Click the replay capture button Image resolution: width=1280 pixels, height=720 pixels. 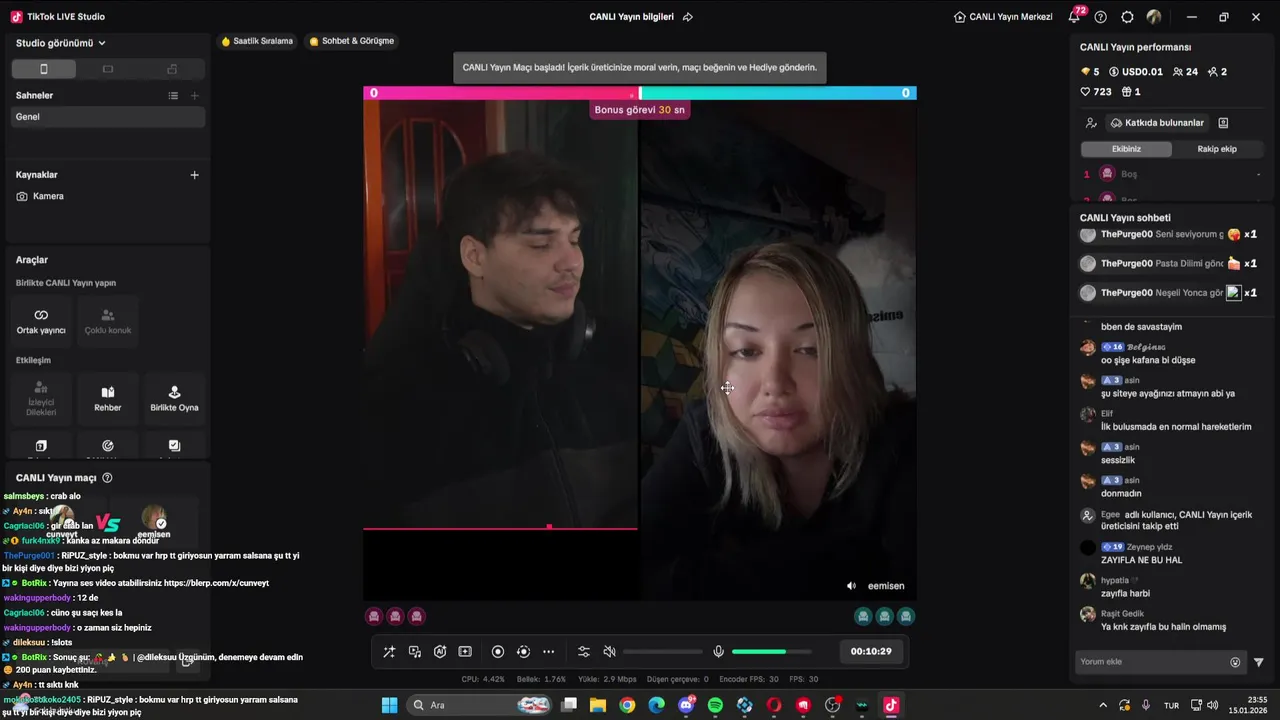pyautogui.click(x=523, y=652)
